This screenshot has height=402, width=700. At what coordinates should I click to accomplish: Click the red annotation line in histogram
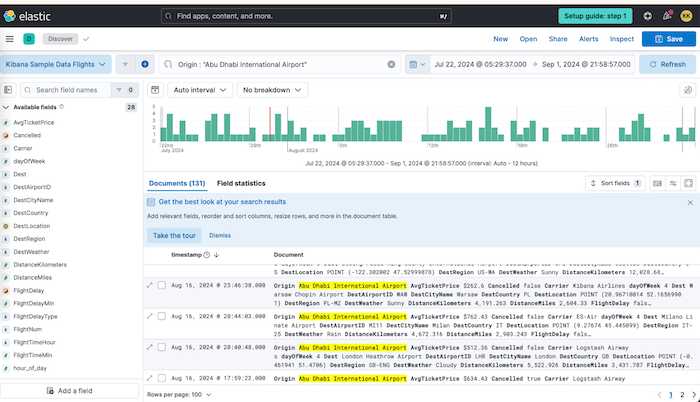[x=270, y=124]
